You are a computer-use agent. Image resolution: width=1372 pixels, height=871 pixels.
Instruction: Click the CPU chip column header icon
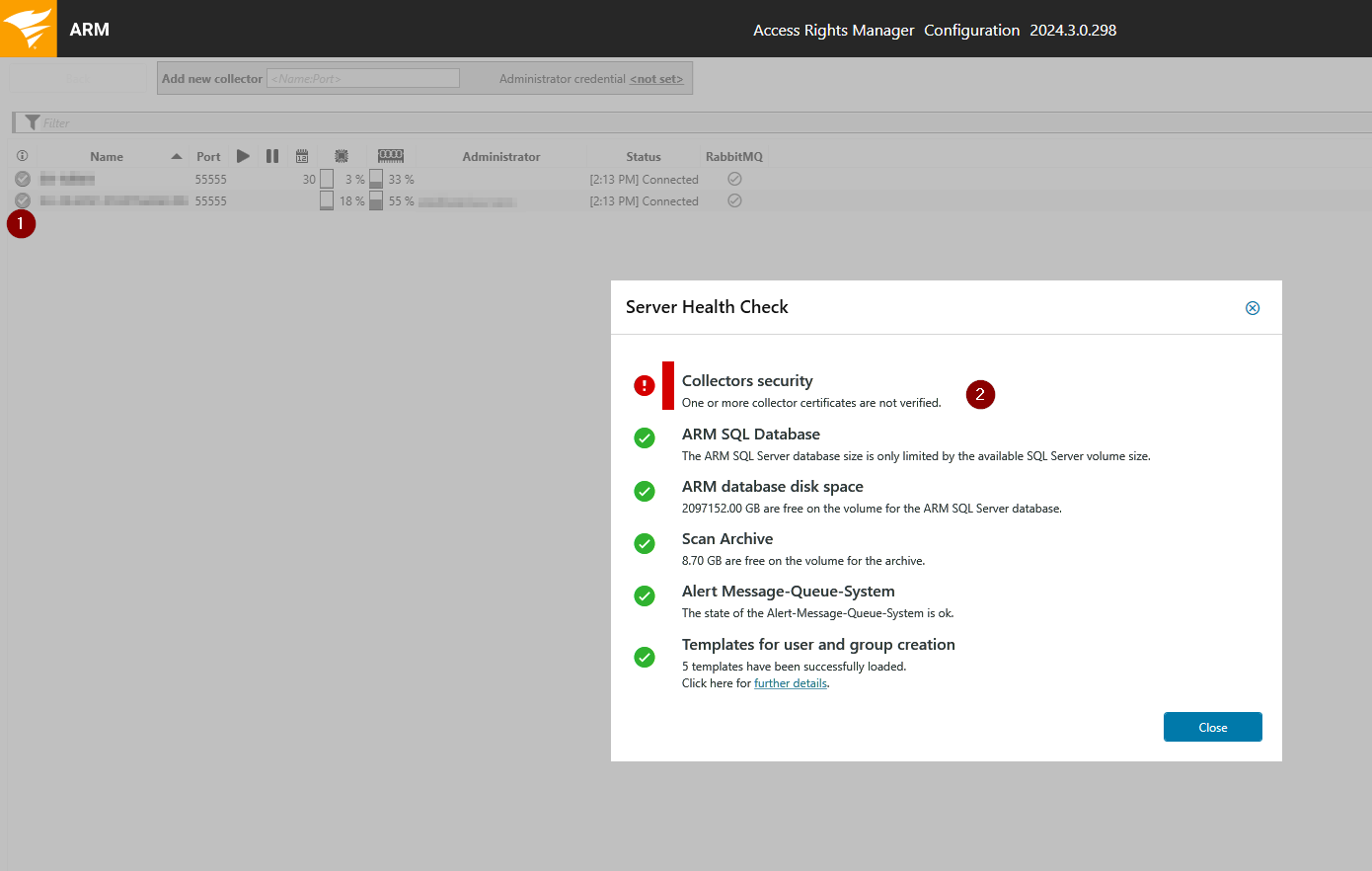[342, 156]
